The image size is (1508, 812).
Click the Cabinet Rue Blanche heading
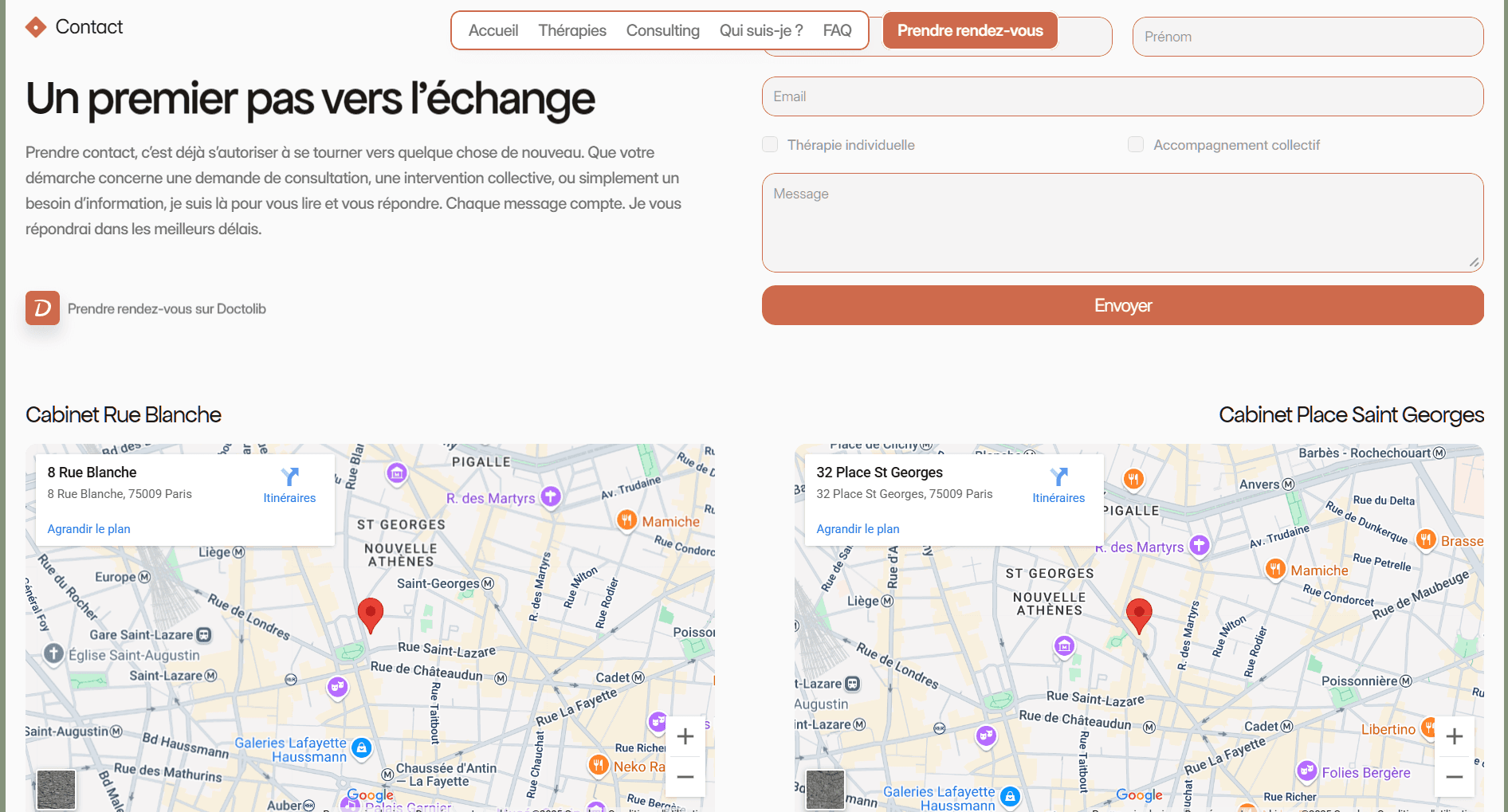click(124, 414)
